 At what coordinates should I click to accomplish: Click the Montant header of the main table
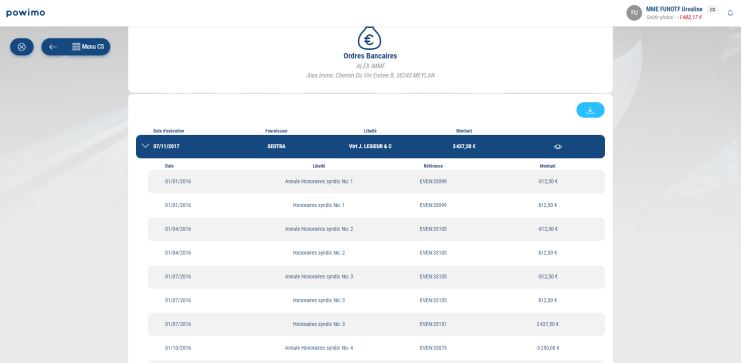coord(464,131)
